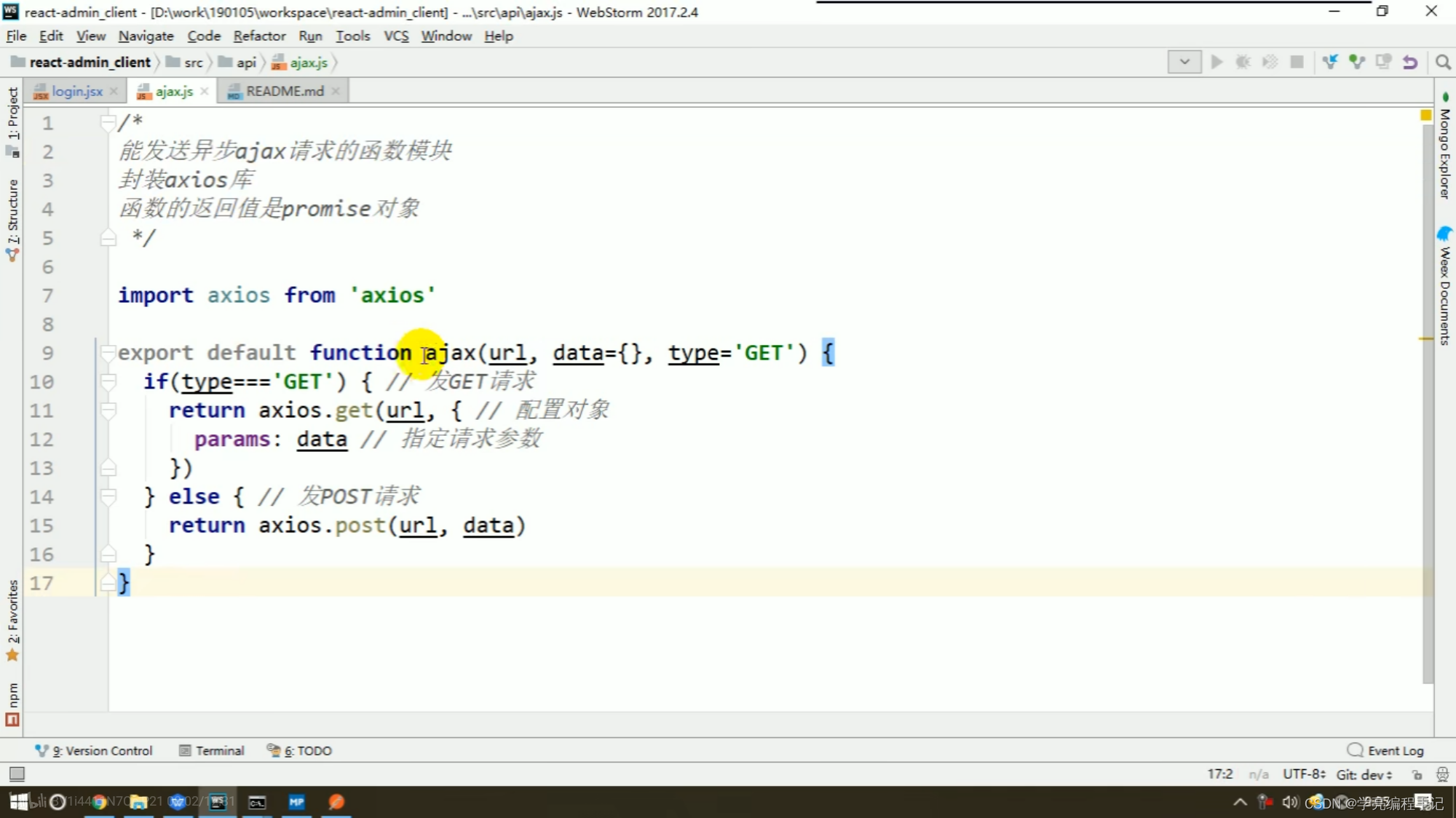1456x818 pixels.
Task: Open the Favorites tool window
Action: coord(12,619)
